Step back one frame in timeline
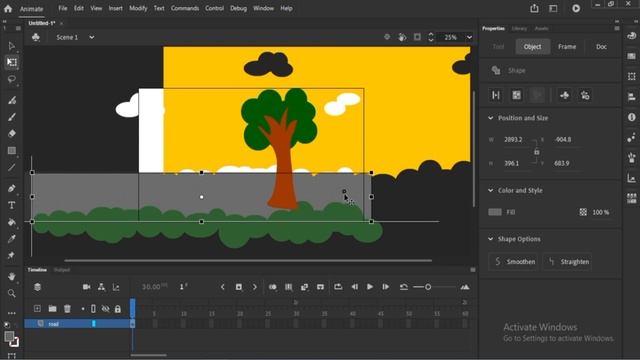 coord(354,287)
